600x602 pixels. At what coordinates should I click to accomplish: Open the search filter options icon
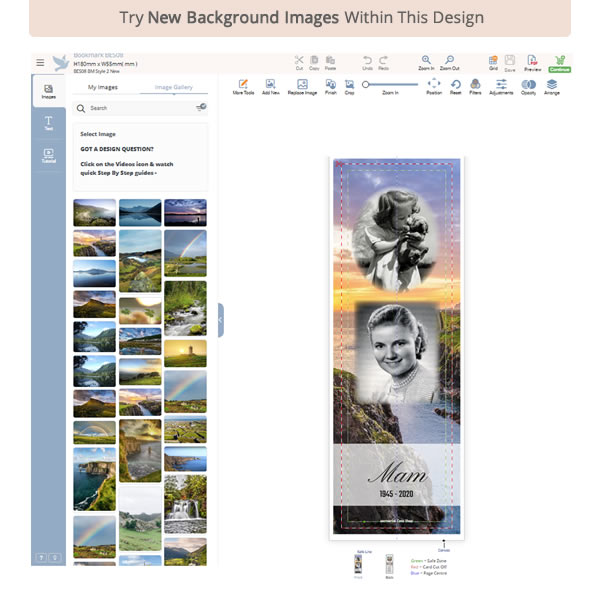coord(201,107)
